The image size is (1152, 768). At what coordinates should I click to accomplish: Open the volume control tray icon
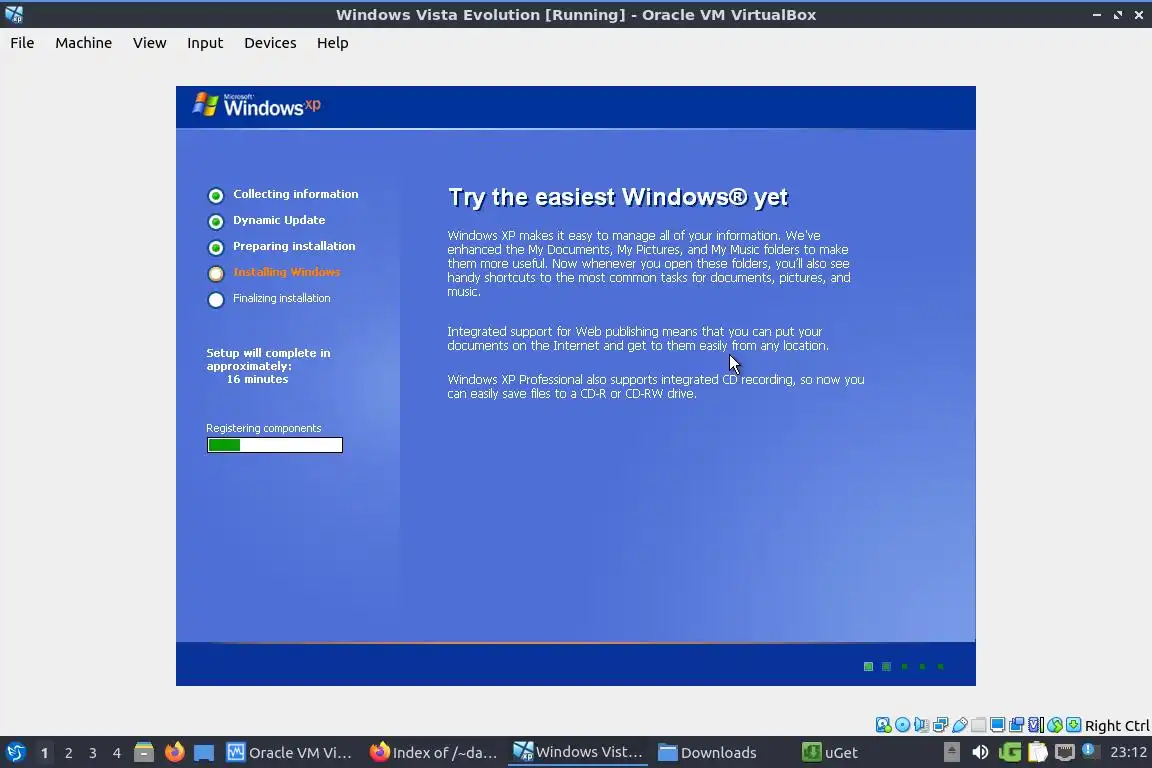pos(980,752)
